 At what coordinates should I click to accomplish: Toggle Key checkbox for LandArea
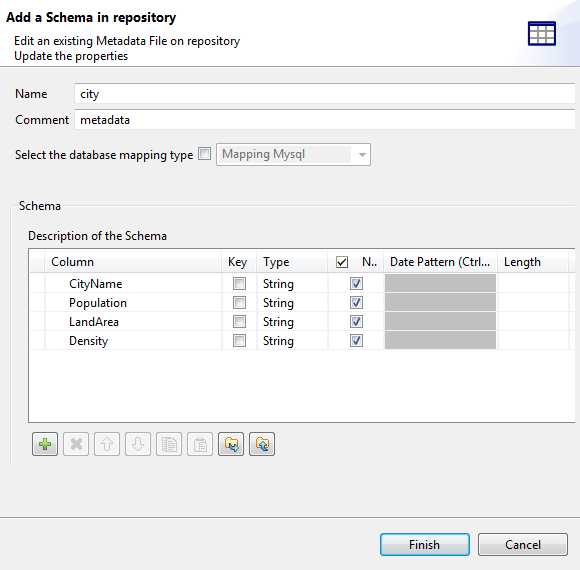[x=239, y=321]
